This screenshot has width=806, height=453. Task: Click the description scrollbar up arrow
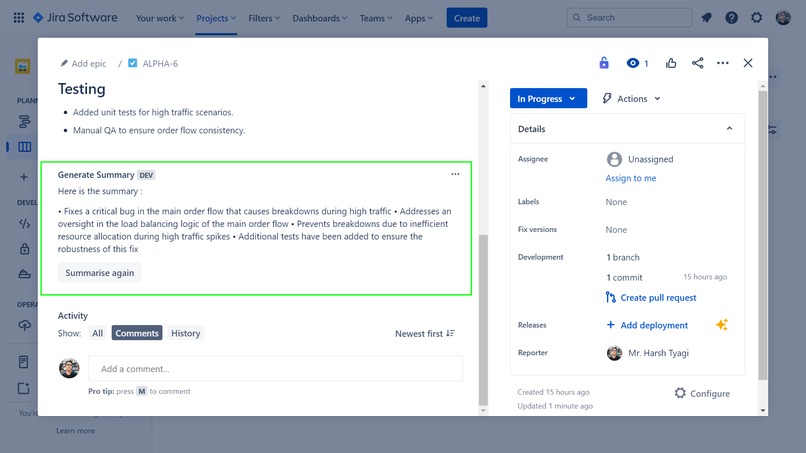(483, 86)
